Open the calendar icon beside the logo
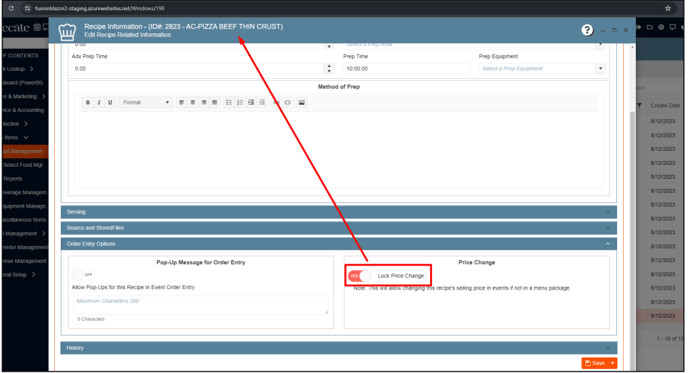This screenshot has height=373, width=688. (x=37, y=27)
